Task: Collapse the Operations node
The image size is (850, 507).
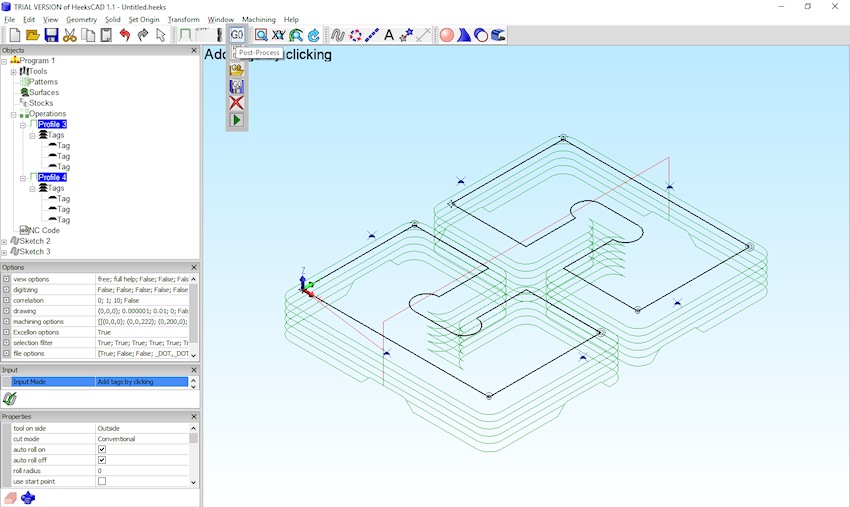Action: click(14, 114)
